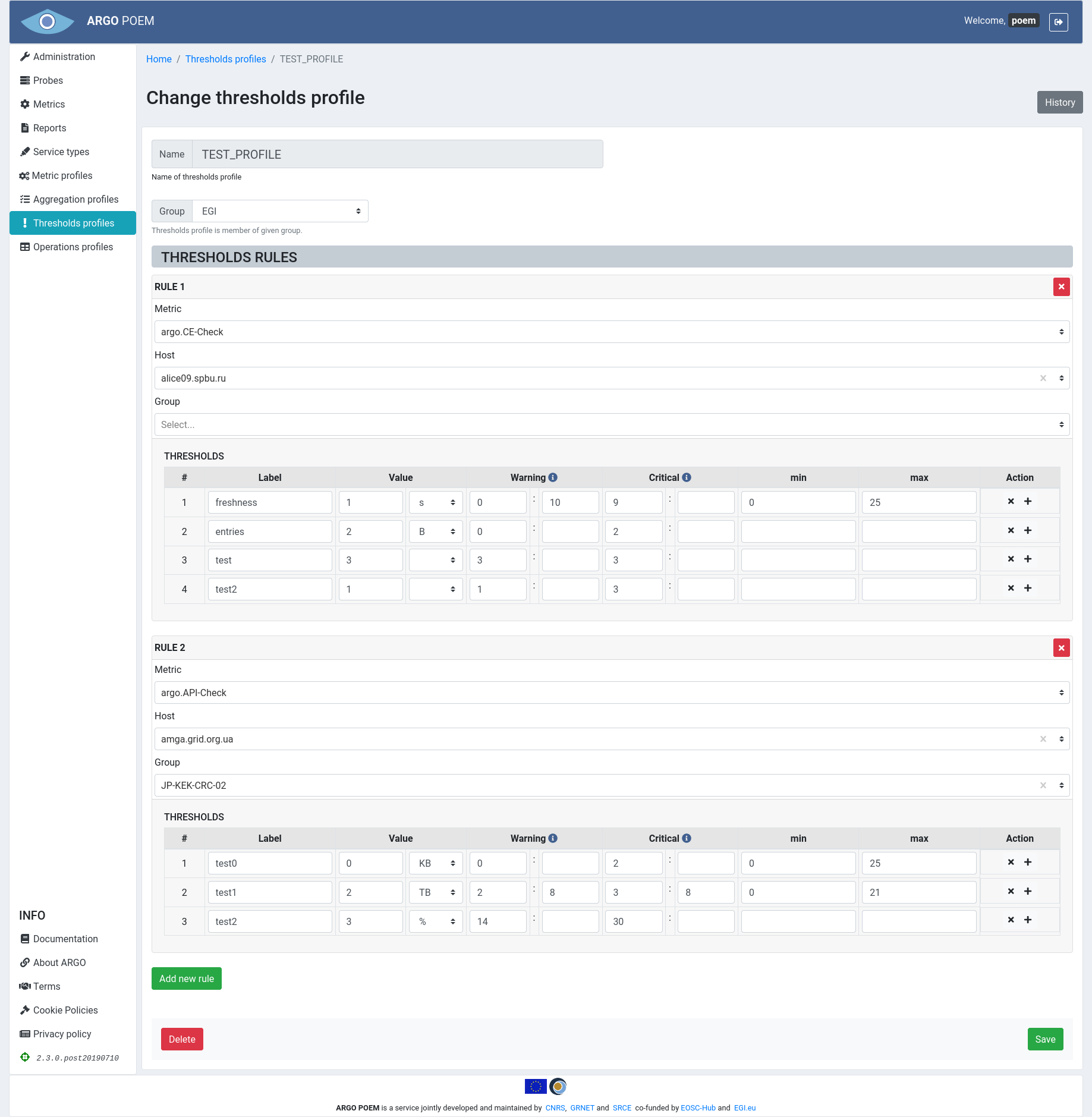Remove test1 threshold row

tap(1011, 891)
